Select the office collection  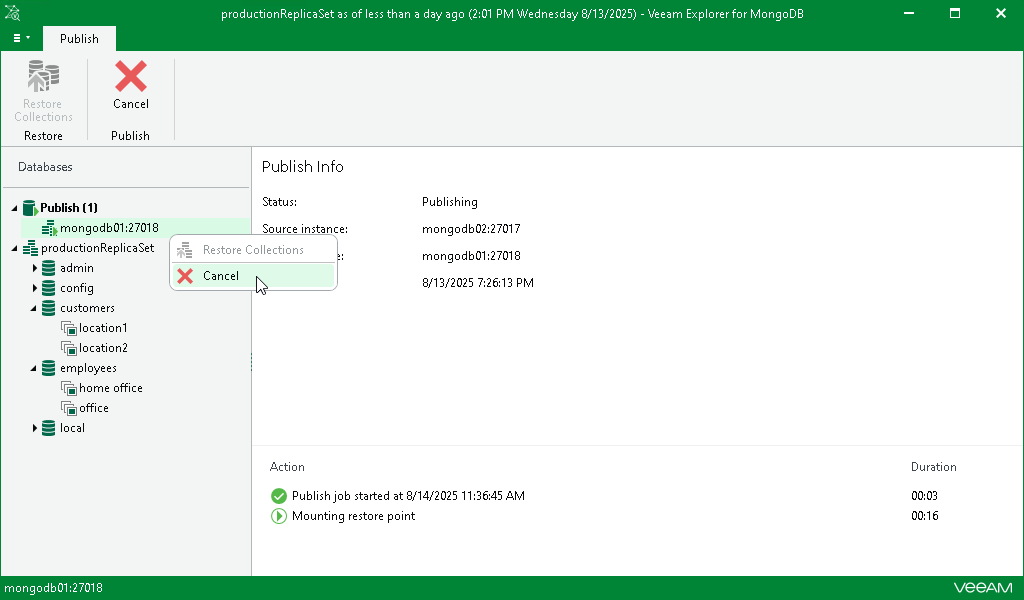click(93, 408)
